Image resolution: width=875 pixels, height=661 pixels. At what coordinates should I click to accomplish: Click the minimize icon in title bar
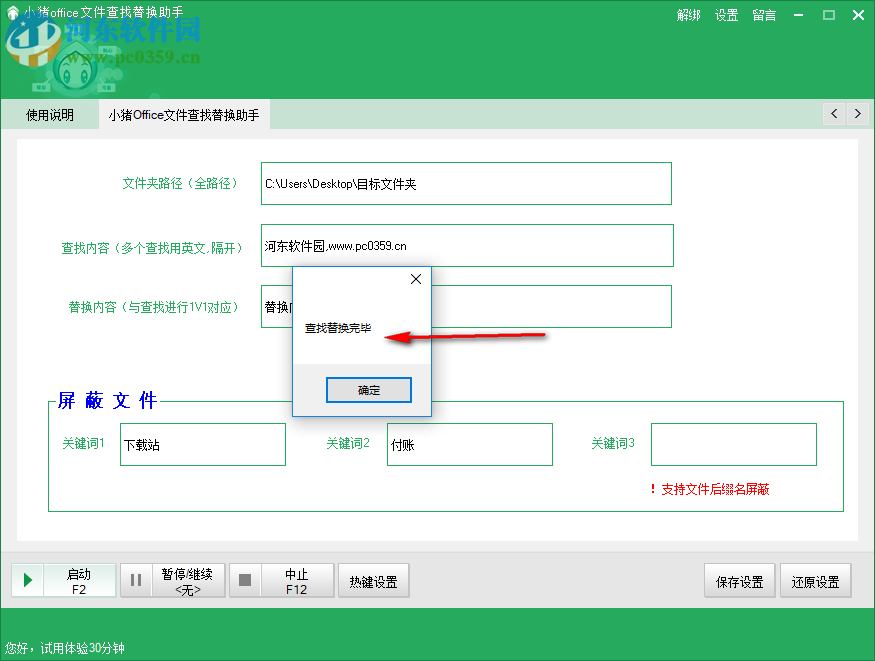(796, 14)
